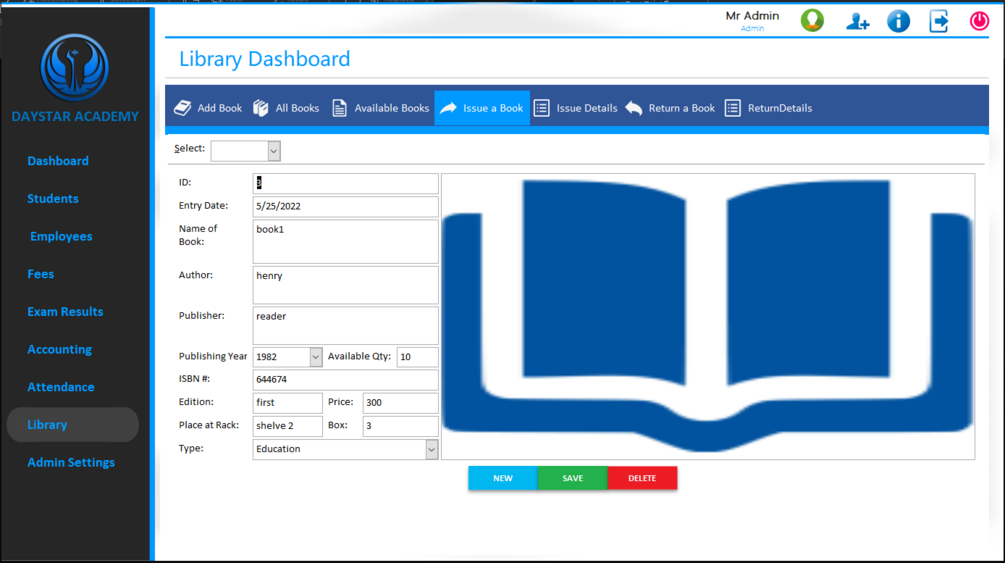
Task: Select the Issue a Book tab
Action: (482, 108)
